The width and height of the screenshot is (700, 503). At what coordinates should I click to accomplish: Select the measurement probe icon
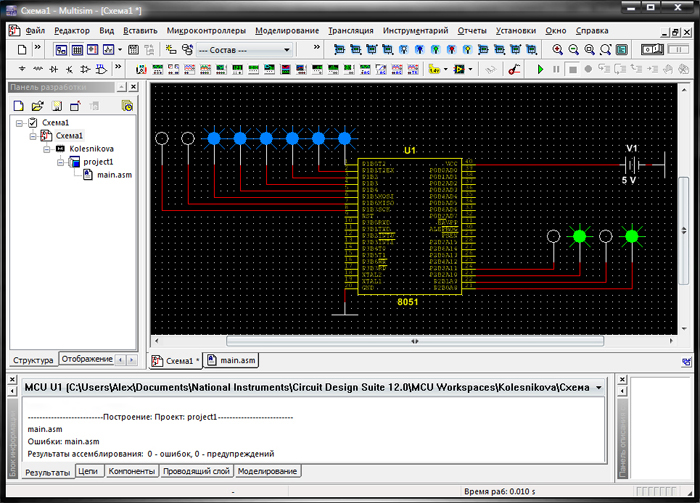tap(434, 69)
